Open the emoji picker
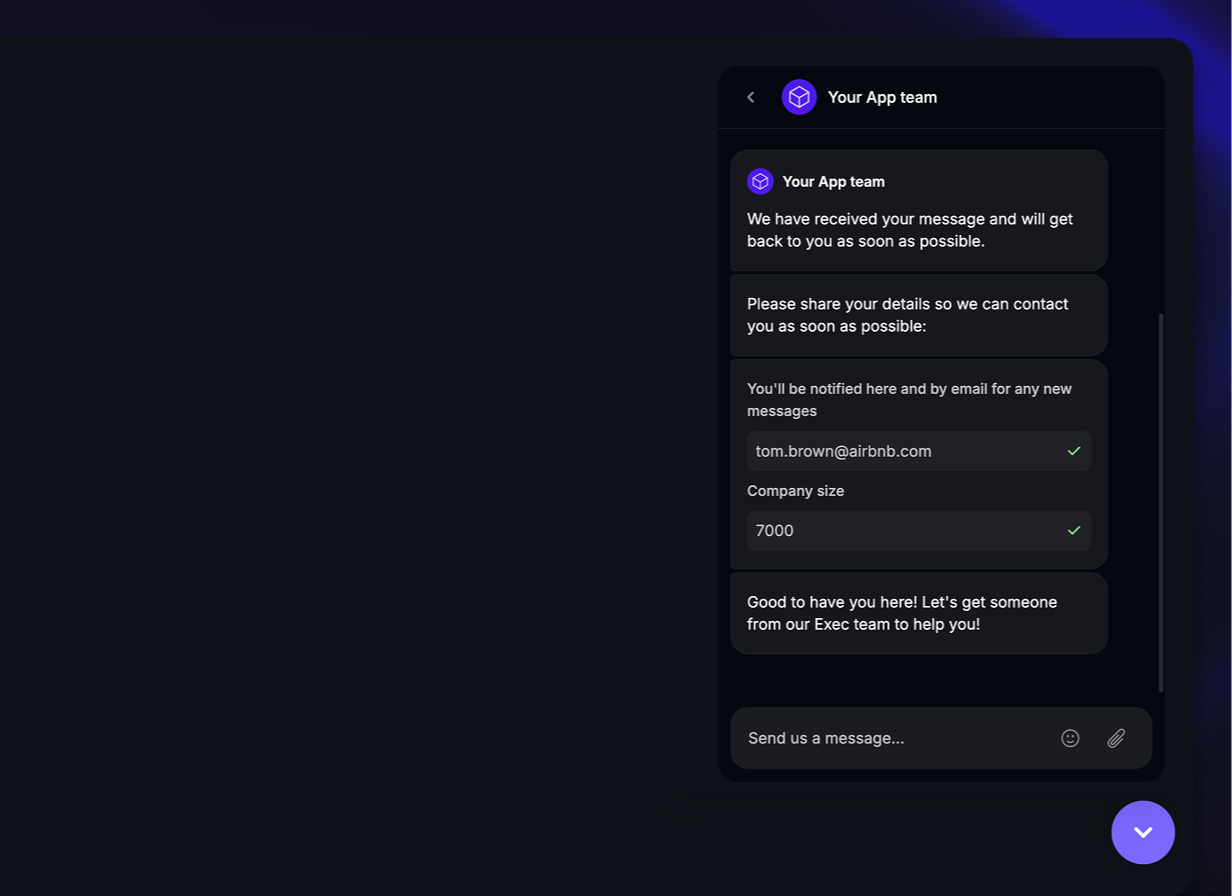1232x896 pixels. click(1070, 738)
